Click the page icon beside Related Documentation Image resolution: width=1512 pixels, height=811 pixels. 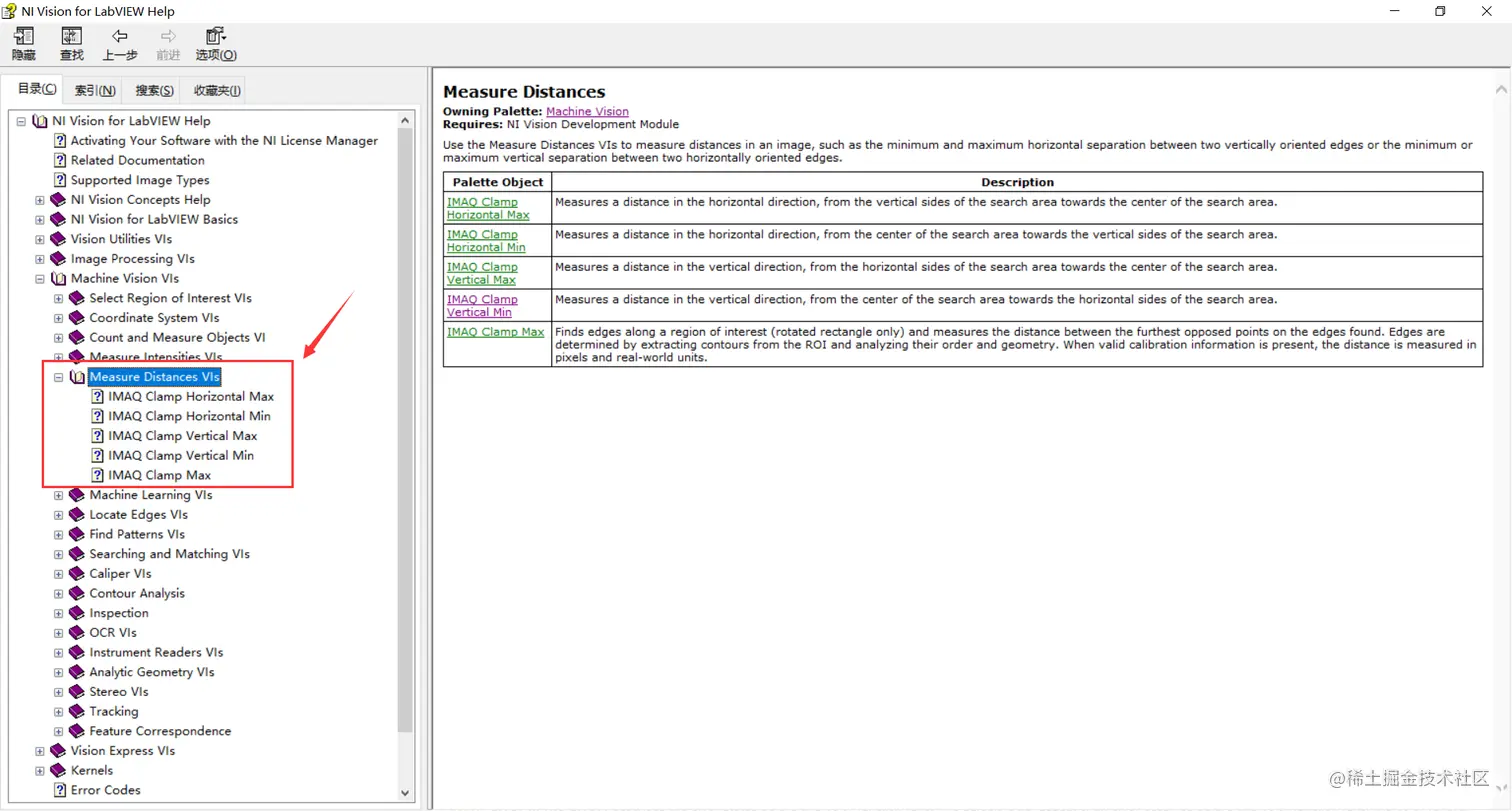tap(60, 160)
